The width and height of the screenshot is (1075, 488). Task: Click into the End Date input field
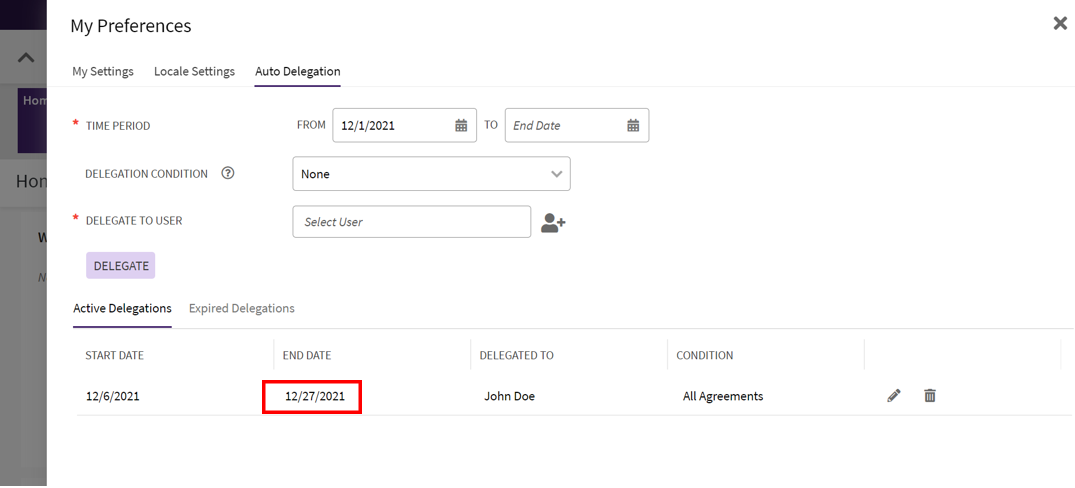coord(563,126)
